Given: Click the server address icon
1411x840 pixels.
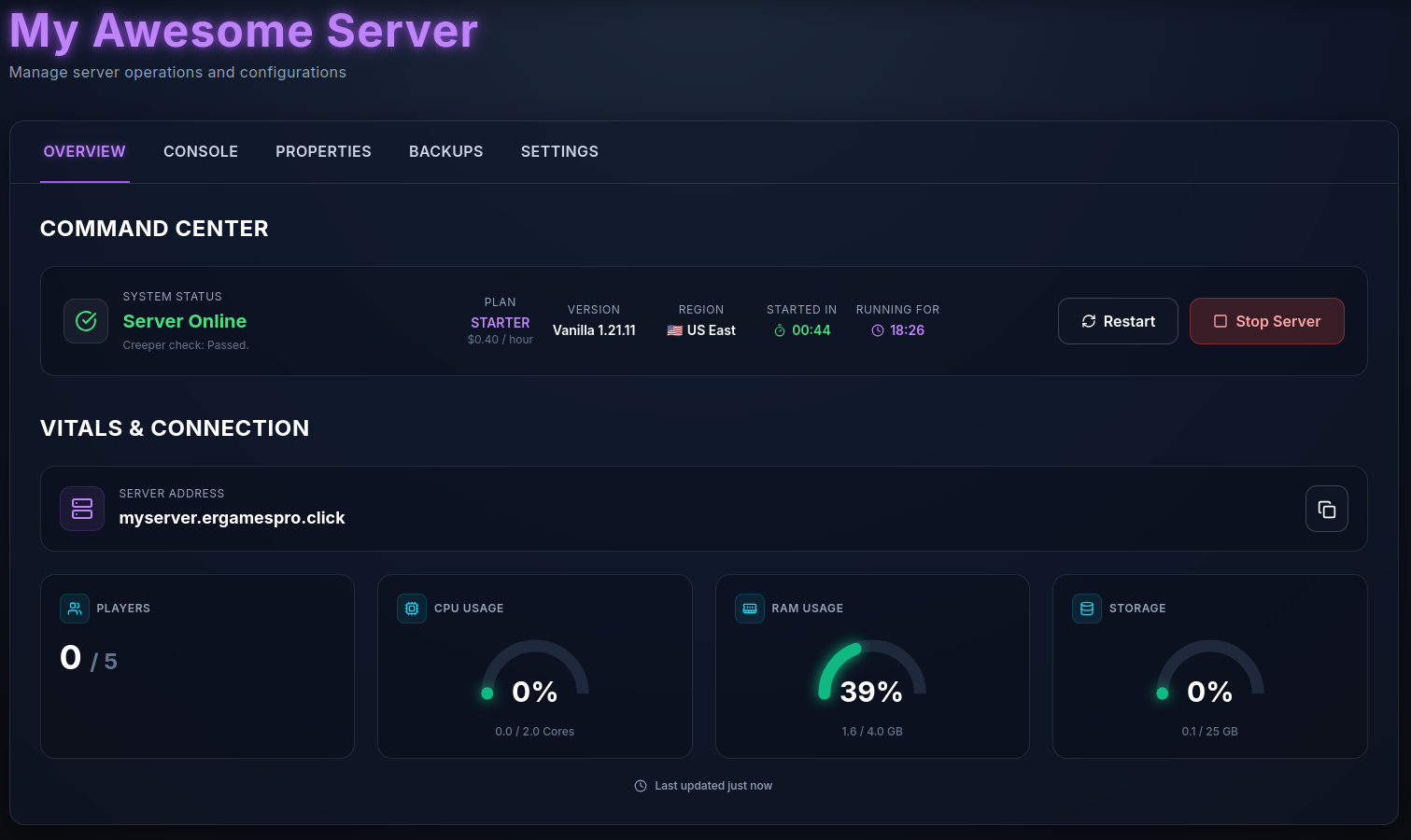Looking at the screenshot, I should point(81,509).
